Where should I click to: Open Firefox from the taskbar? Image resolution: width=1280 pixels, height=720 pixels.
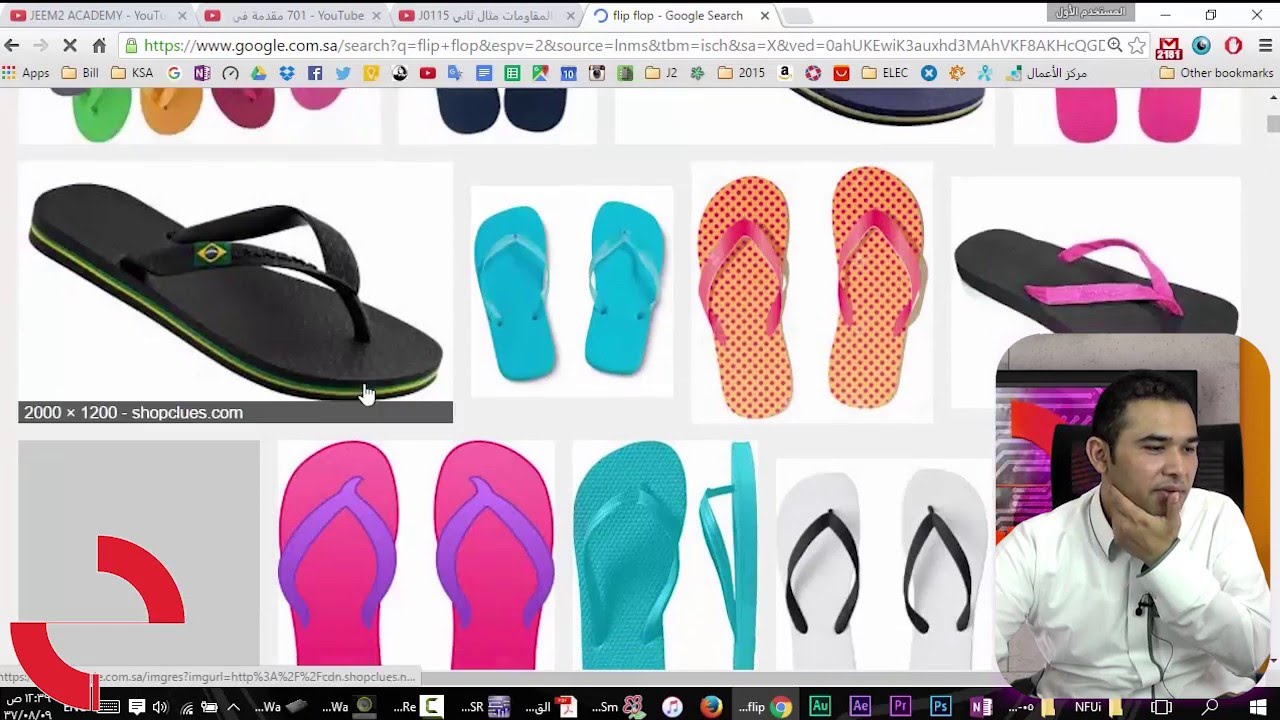tap(711, 706)
